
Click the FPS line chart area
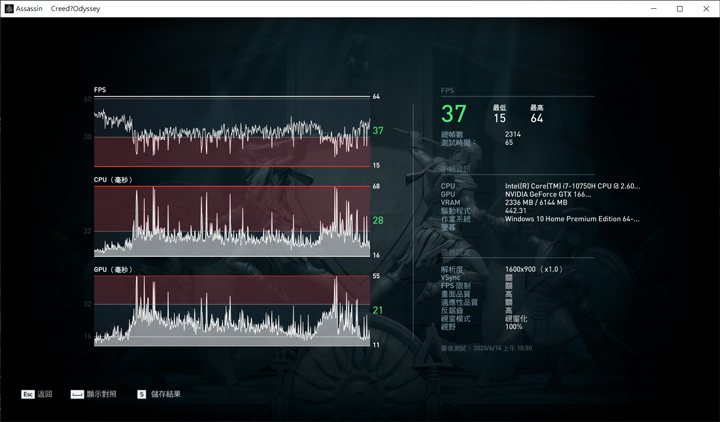coord(232,132)
